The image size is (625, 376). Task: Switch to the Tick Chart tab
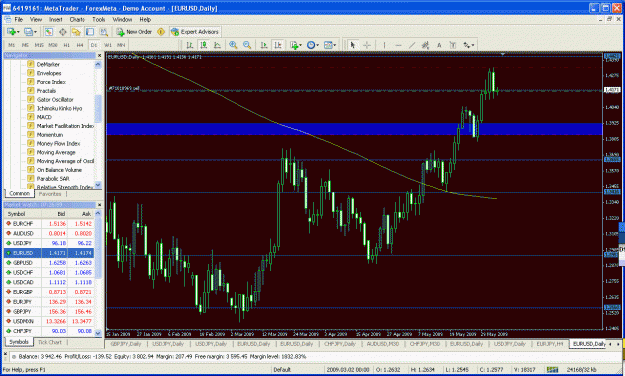pos(50,342)
